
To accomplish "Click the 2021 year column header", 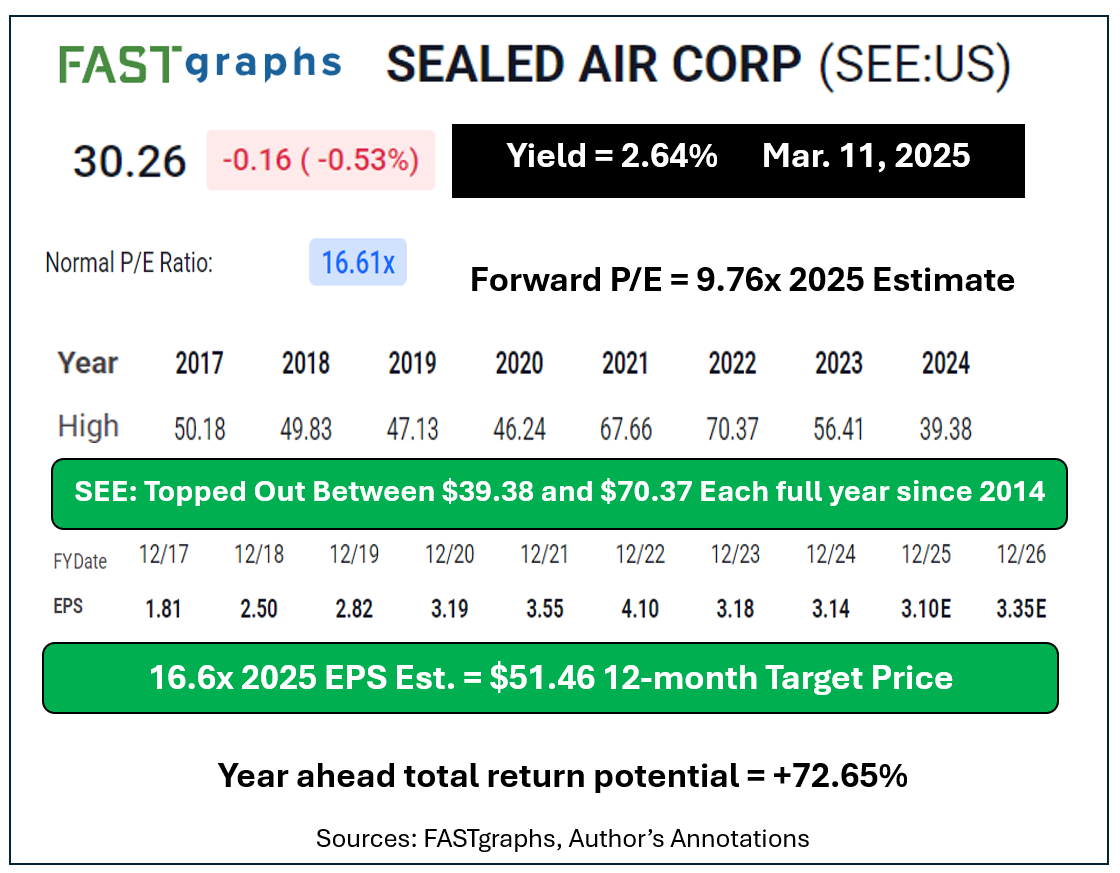I will [625, 364].
